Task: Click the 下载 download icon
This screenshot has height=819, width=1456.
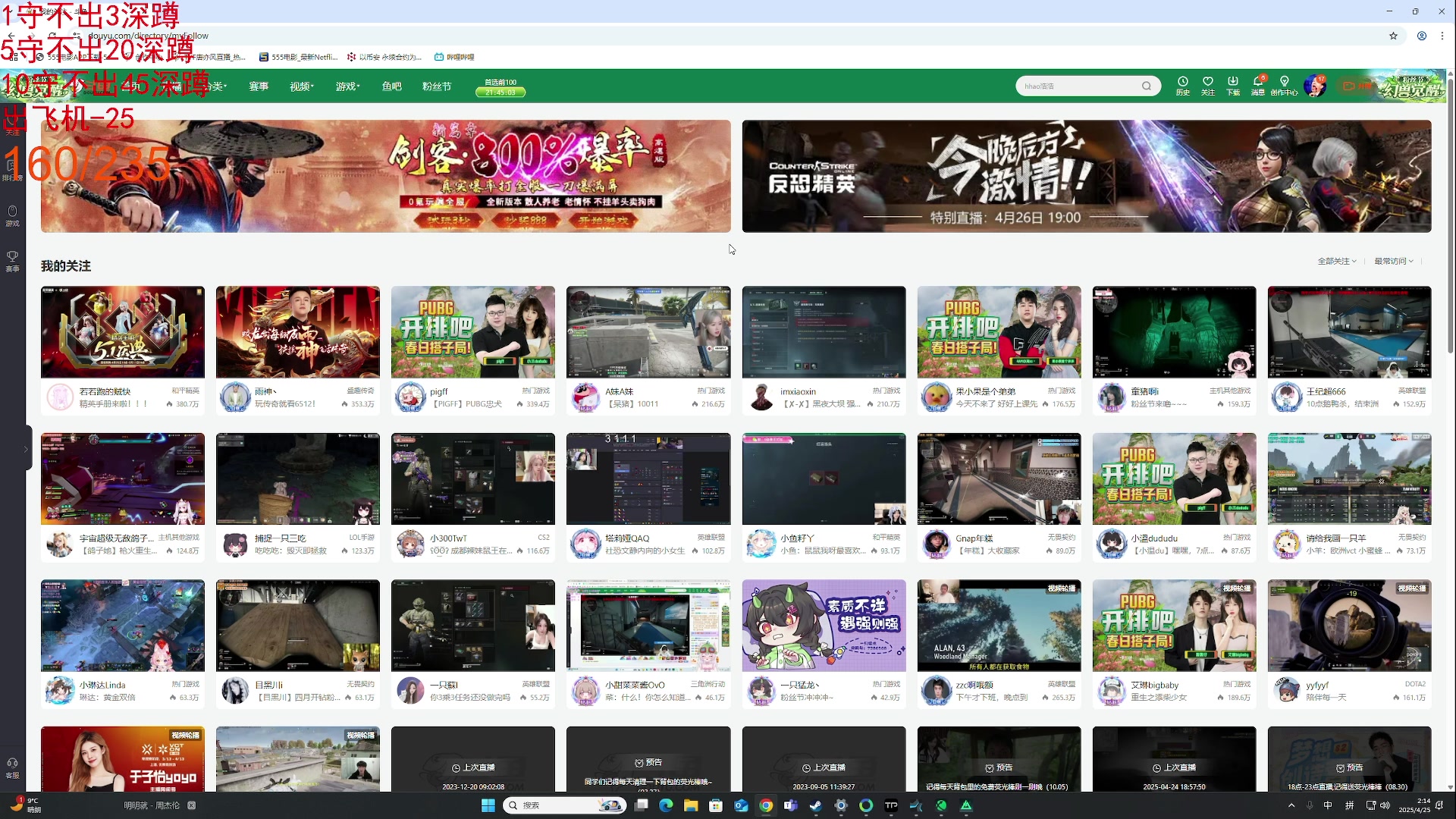Action: coord(1233,86)
